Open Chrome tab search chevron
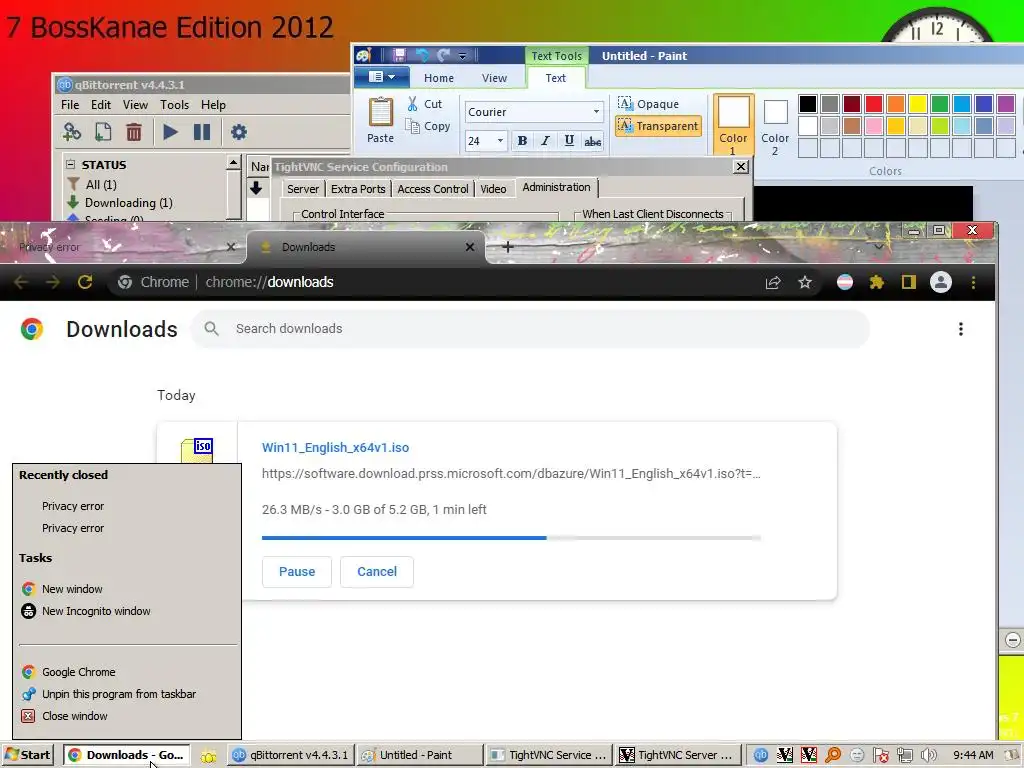The width and height of the screenshot is (1024, 768). pyautogui.click(x=879, y=247)
